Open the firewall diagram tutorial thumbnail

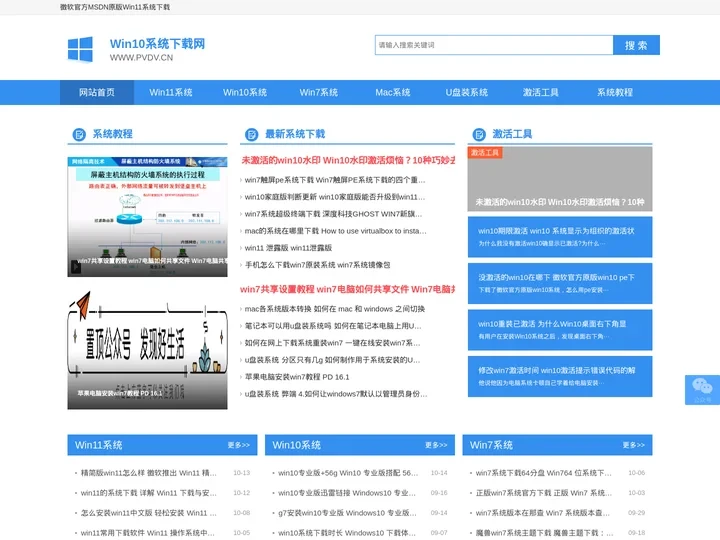tap(147, 217)
